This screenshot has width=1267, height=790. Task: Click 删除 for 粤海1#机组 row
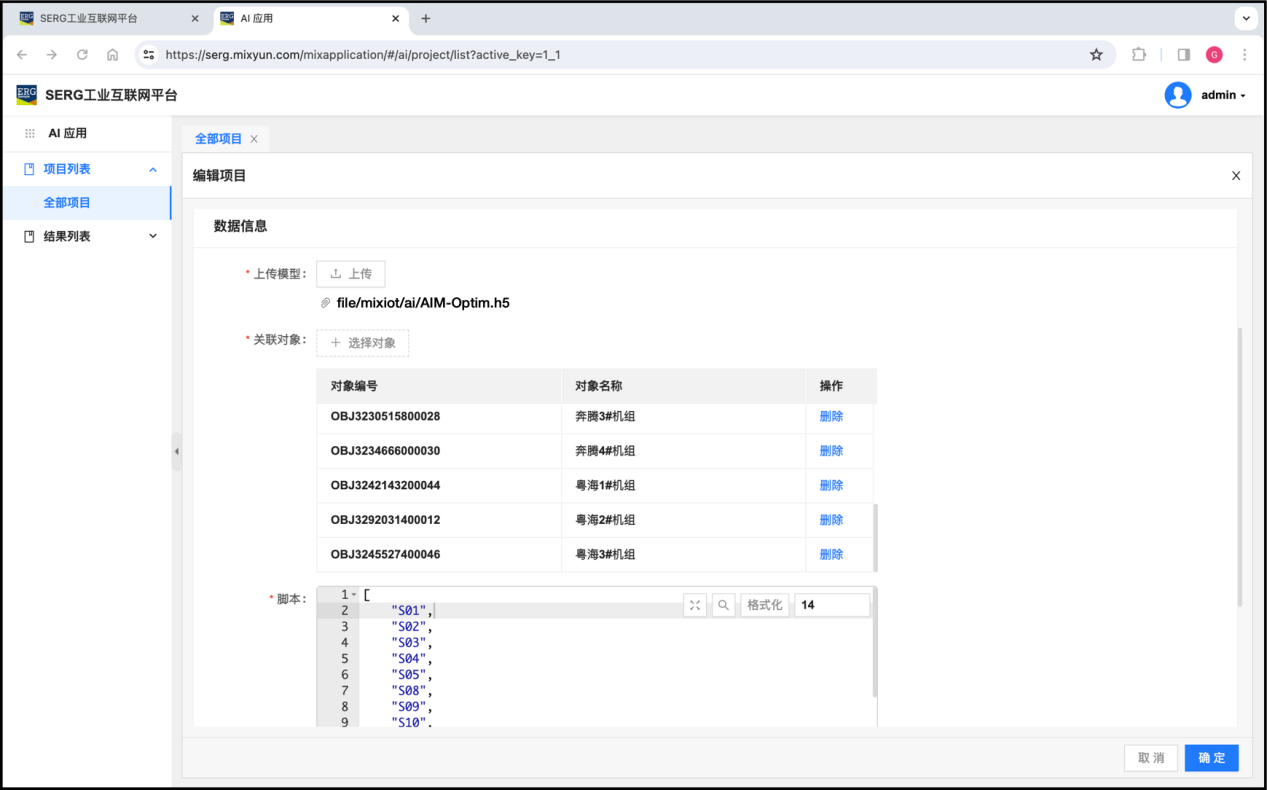(831, 485)
